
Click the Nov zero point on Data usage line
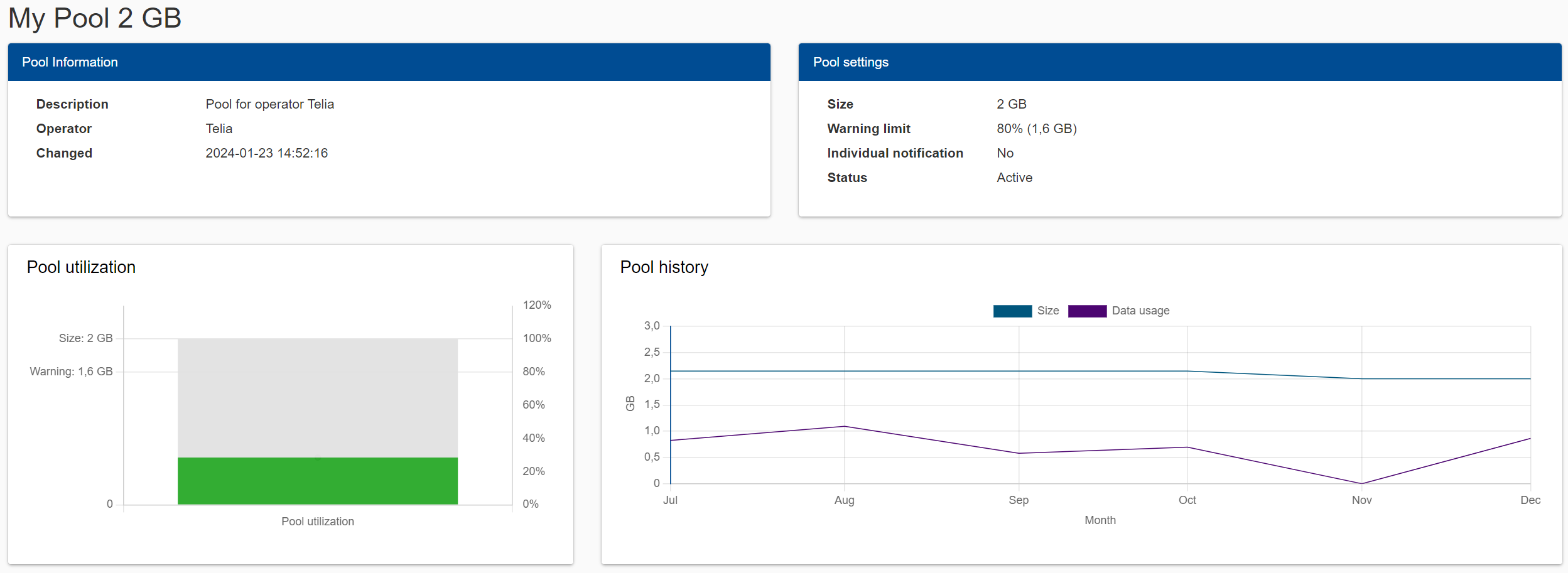click(x=1361, y=483)
